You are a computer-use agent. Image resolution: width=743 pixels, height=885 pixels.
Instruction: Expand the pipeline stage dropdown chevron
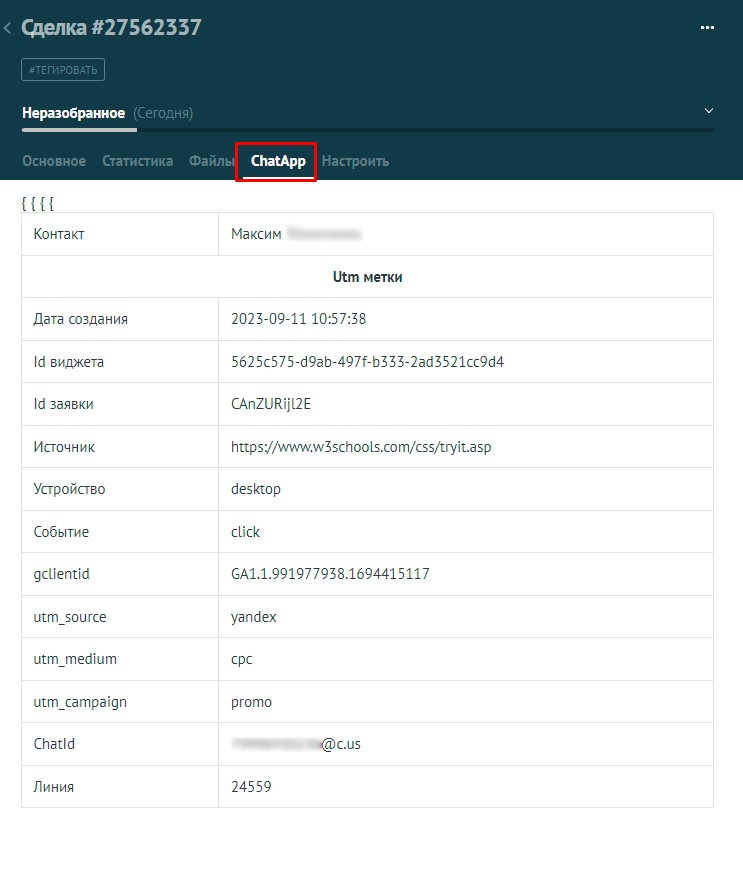[708, 111]
